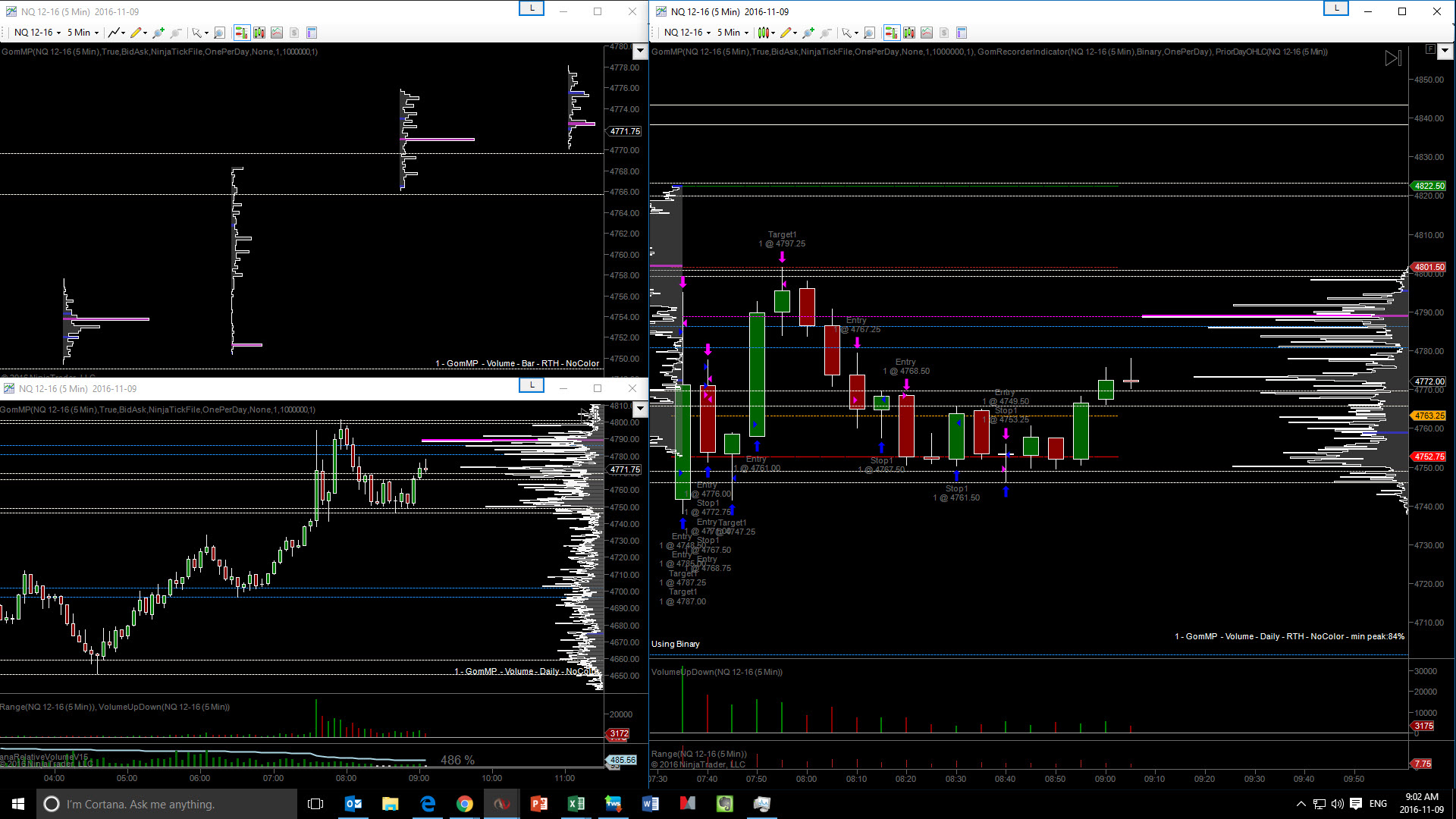Screen dimensions: 1456x819
Task: Open Microsoft Edge from taskbar
Action: 428,804
